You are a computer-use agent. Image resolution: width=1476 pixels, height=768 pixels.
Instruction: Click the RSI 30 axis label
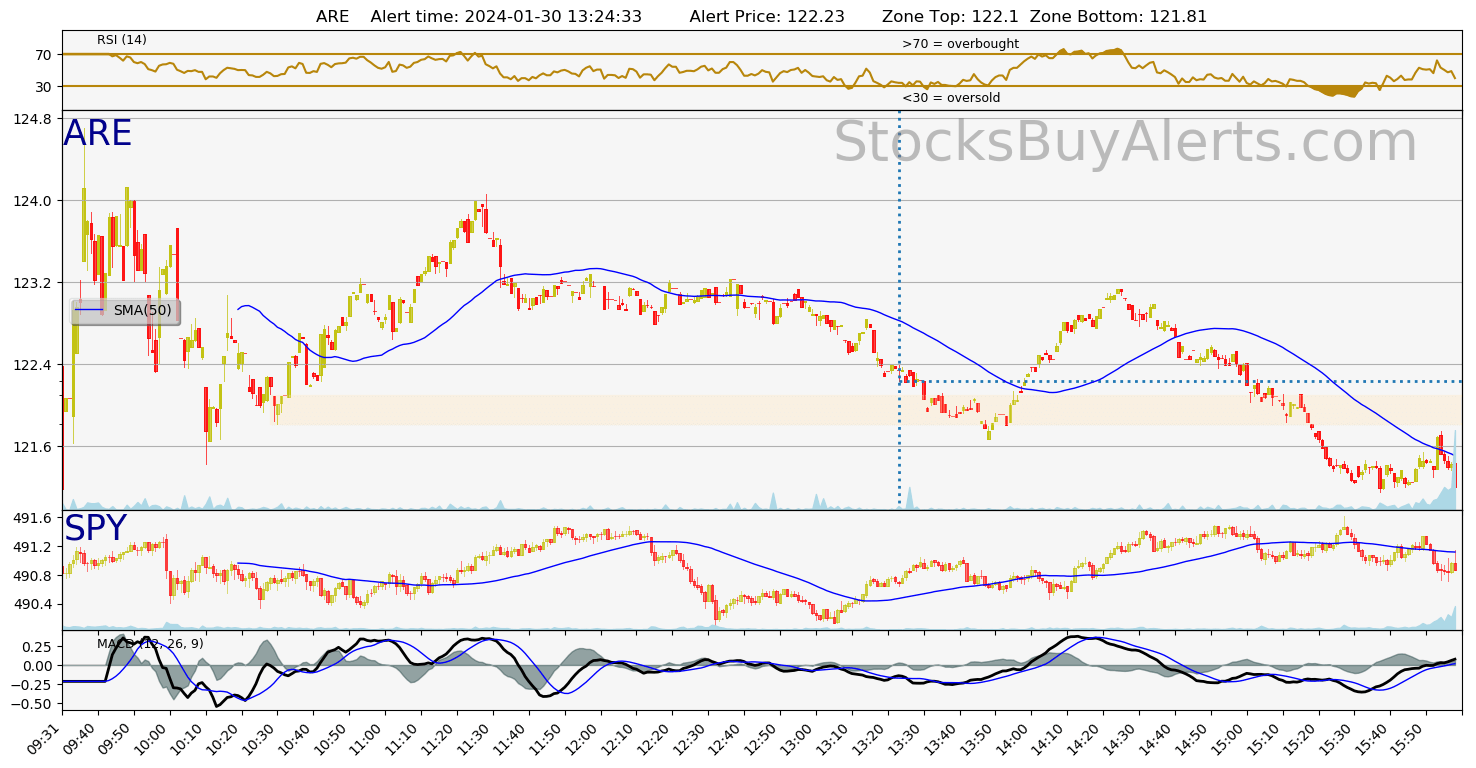pyautogui.click(x=44, y=87)
